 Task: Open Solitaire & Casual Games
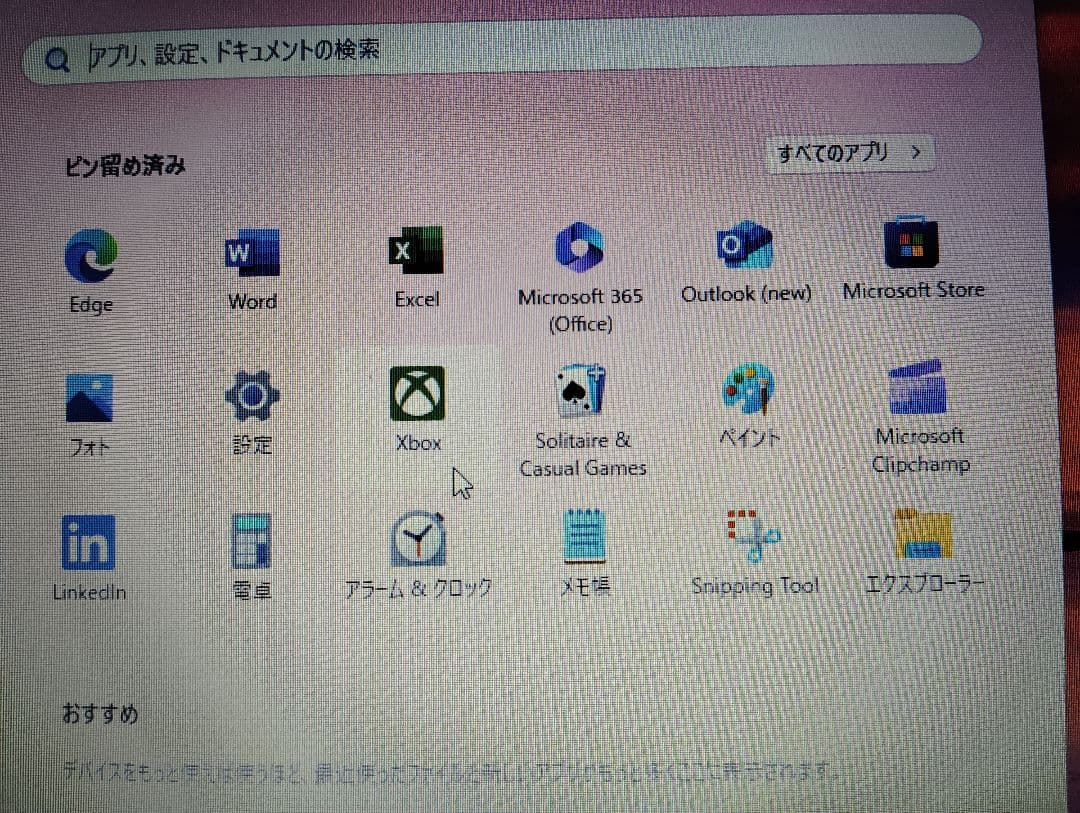coord(582,390)
